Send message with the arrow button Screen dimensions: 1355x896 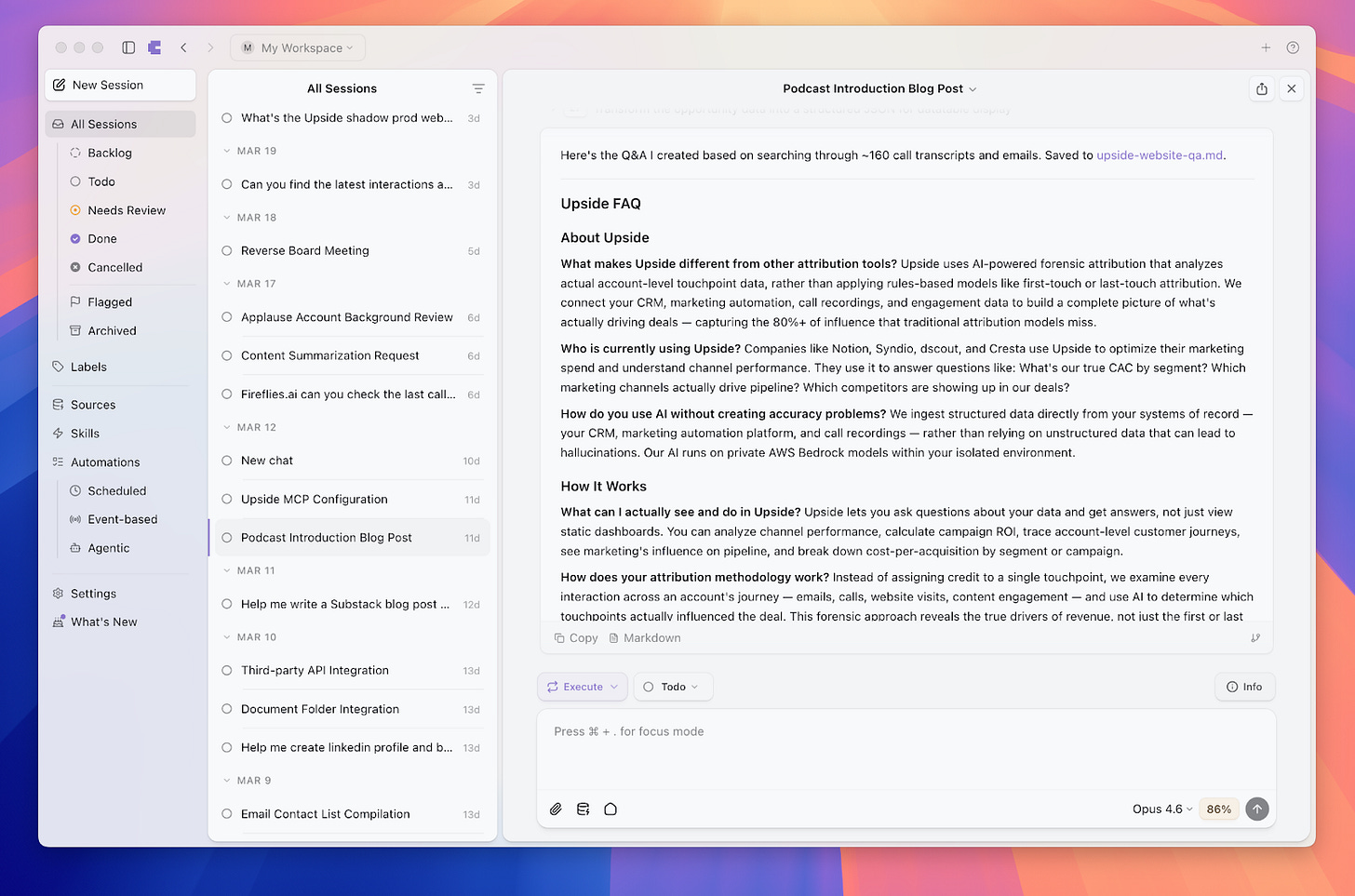coord(1257,809)
